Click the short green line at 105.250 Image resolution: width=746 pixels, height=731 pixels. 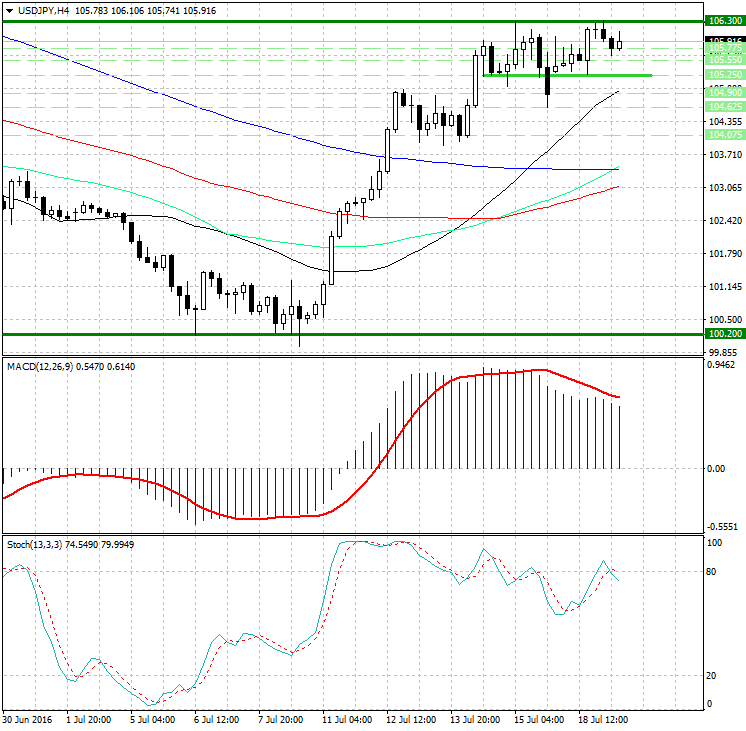click(566, 75)
